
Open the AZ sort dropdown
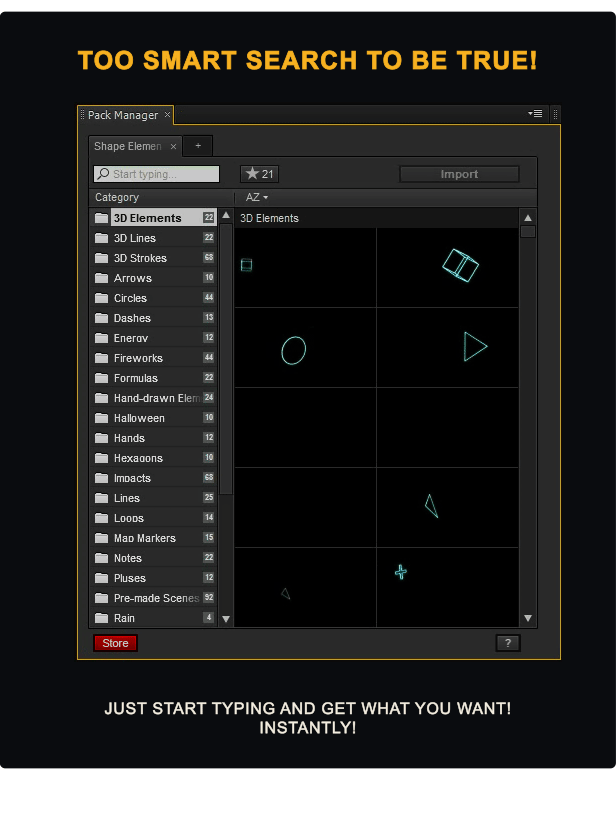257,197
